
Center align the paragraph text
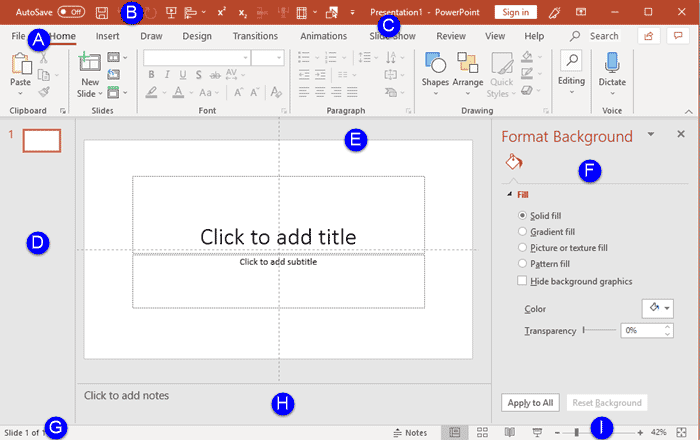point(320,92)
